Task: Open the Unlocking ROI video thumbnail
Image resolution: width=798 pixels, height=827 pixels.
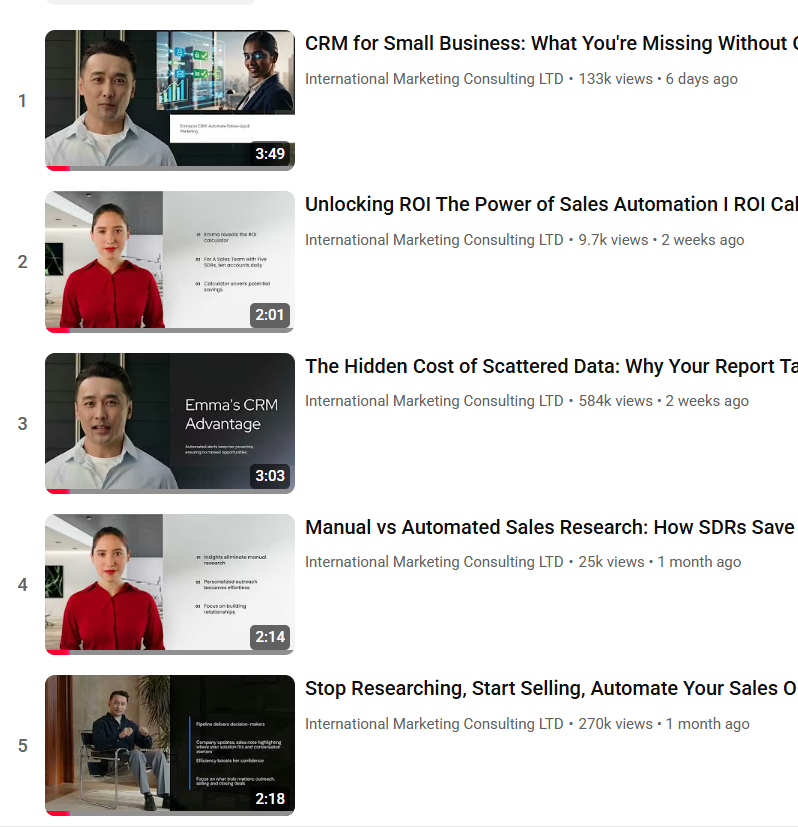Action: coord(170,262)
